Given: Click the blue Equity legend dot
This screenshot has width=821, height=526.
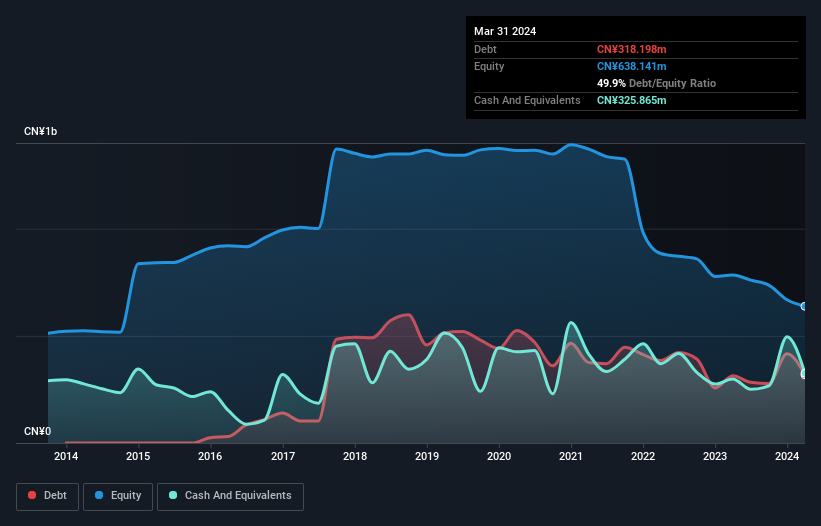Looking at the screenshot, I should point(99,495).
